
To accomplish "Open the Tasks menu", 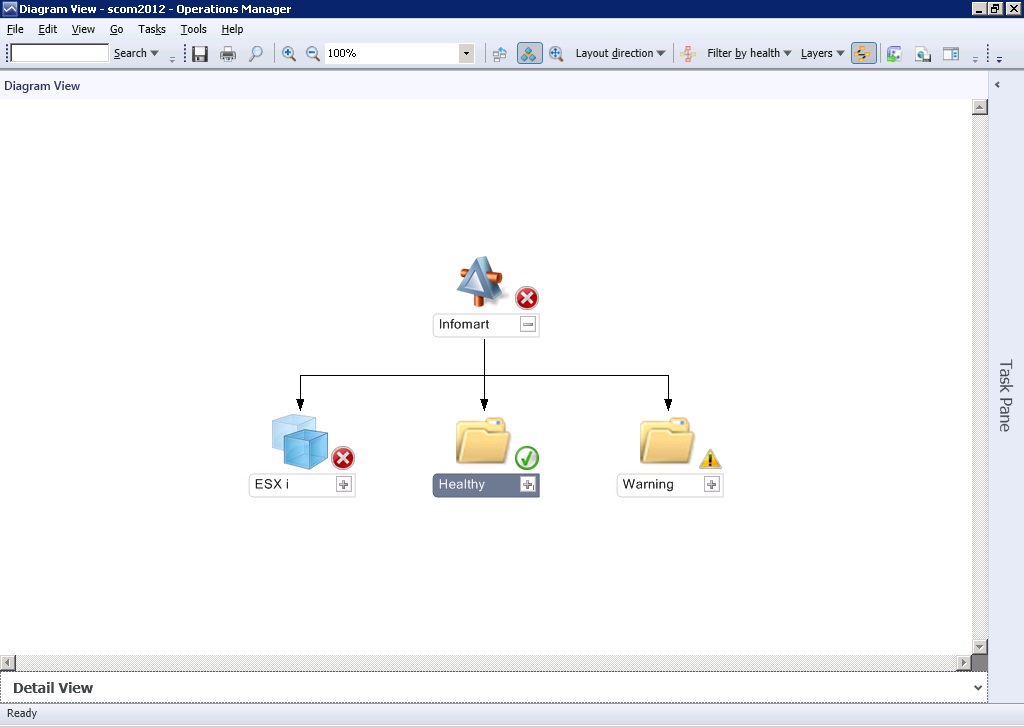I will [152, 29].
